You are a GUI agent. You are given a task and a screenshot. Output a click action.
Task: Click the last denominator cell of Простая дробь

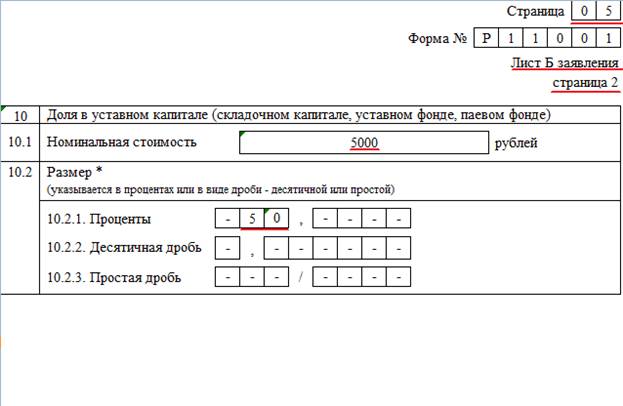coord(399,277)
